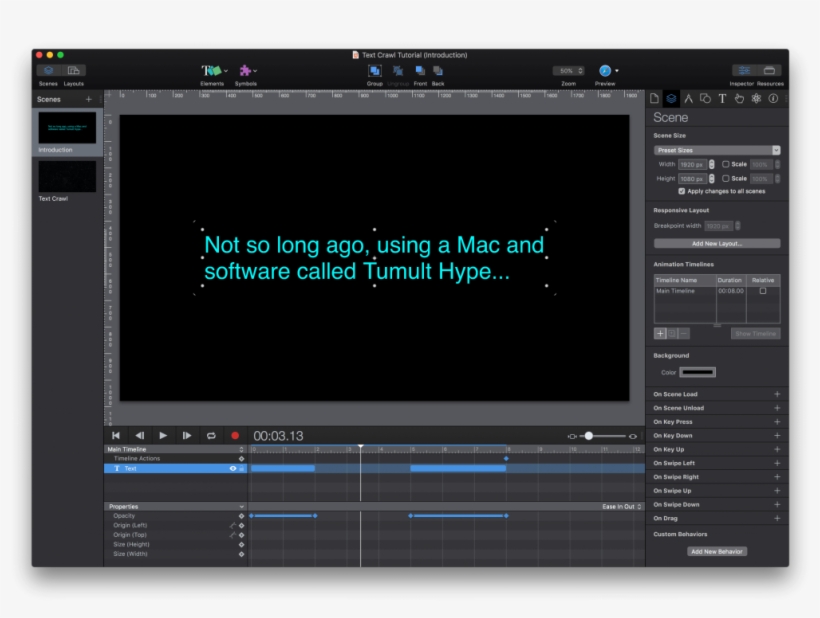Screen dimensions: 820x618
Task: Play the timeline animation
Action: pos(163,436)
